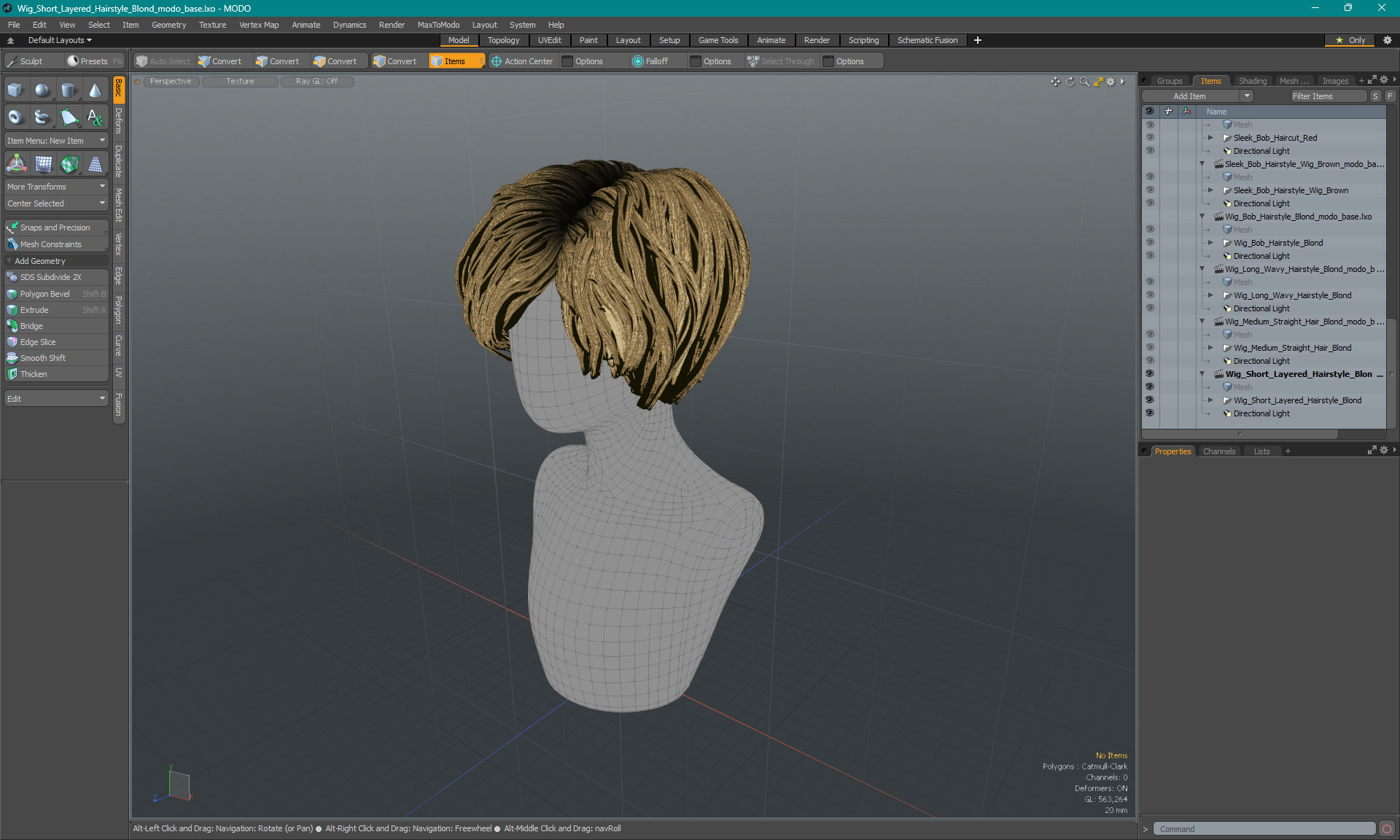
Task: Click the Presets button
Action: pyautogui.click(x=93, y=61)
